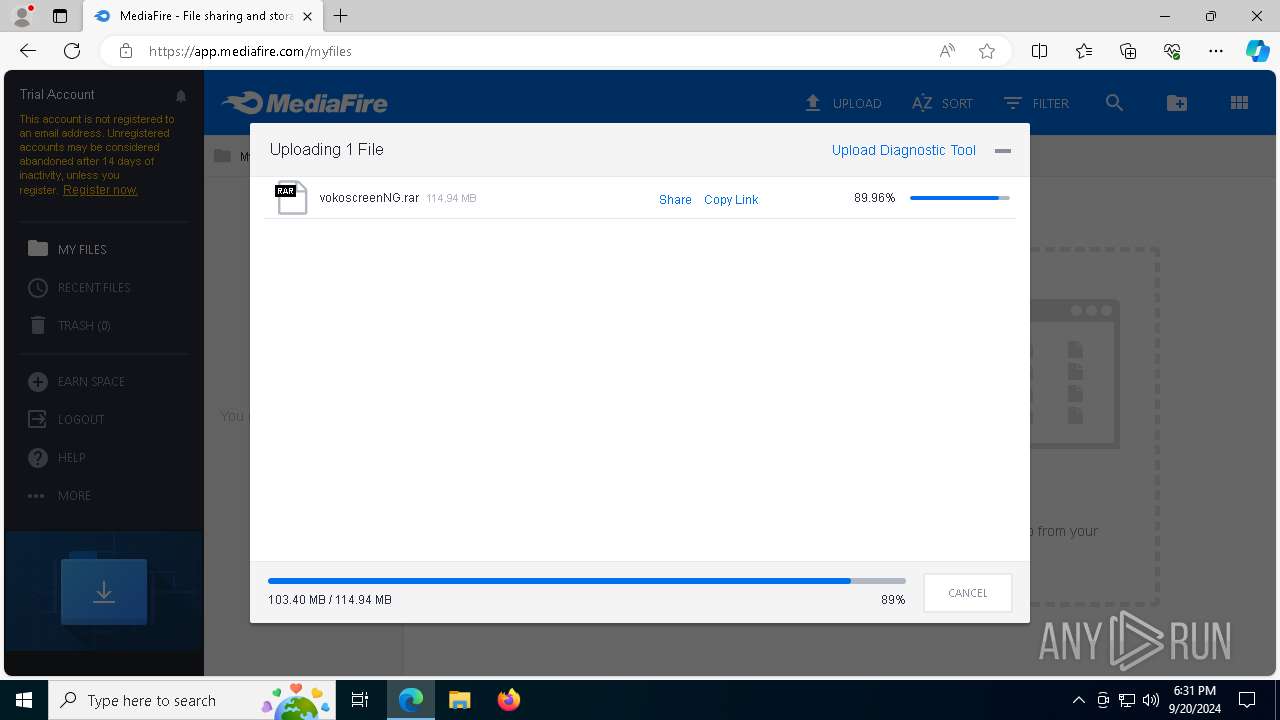Close the MediaFire browser tab
The width and height of the screenshot is (1280, 720).
[308, 16]
